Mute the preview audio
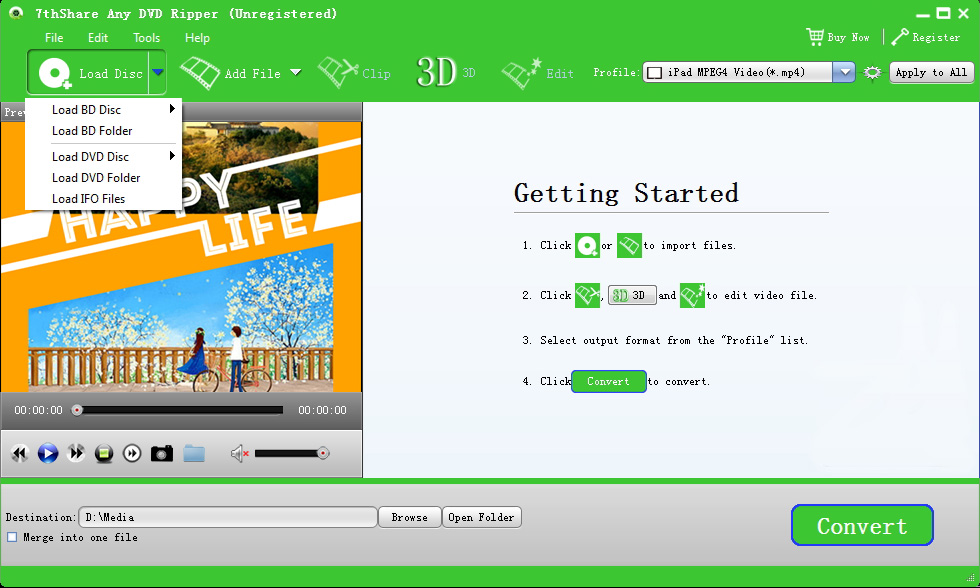 coord(240,453)
